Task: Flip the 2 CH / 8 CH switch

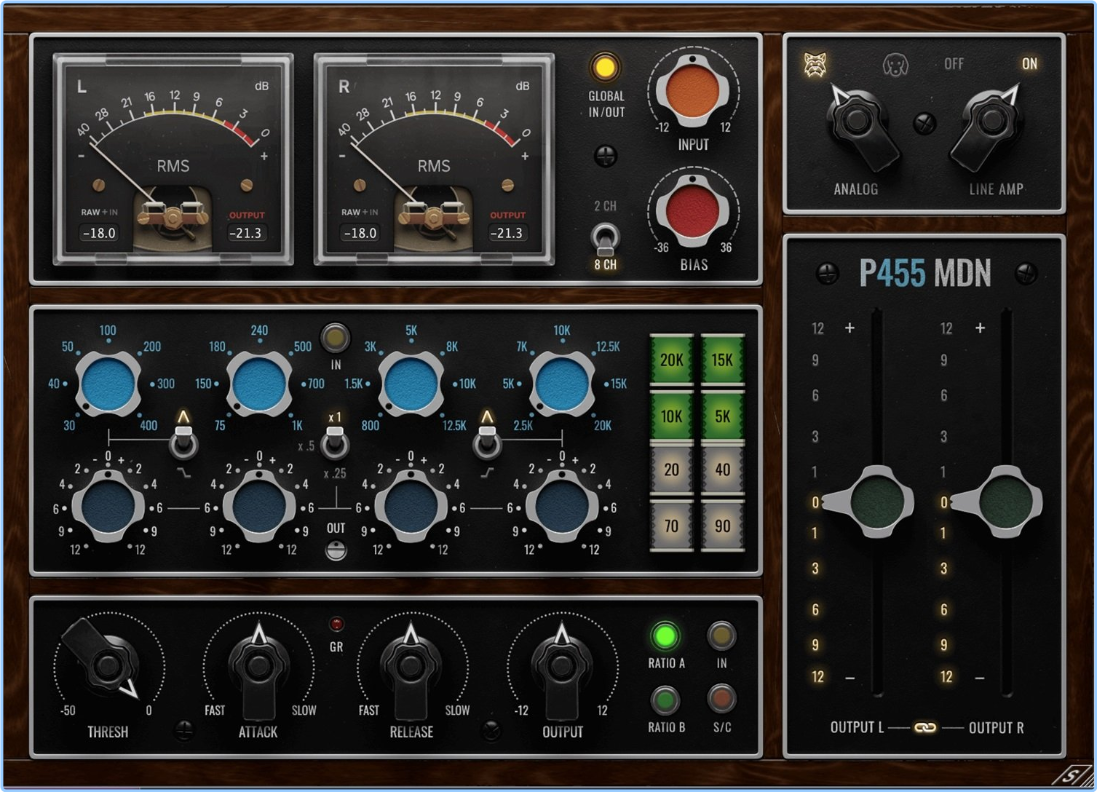Action: pos(605,239)
